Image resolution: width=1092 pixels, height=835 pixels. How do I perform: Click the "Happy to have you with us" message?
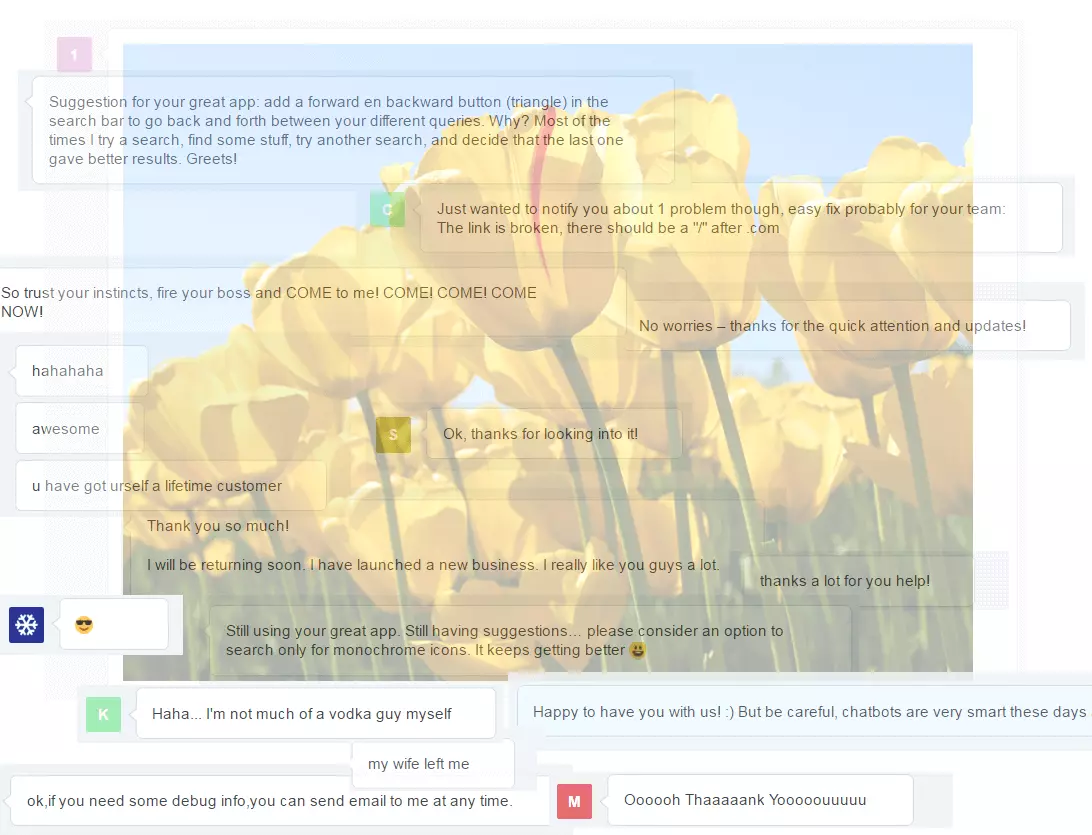pyautogui.click(x=808, y=712)
